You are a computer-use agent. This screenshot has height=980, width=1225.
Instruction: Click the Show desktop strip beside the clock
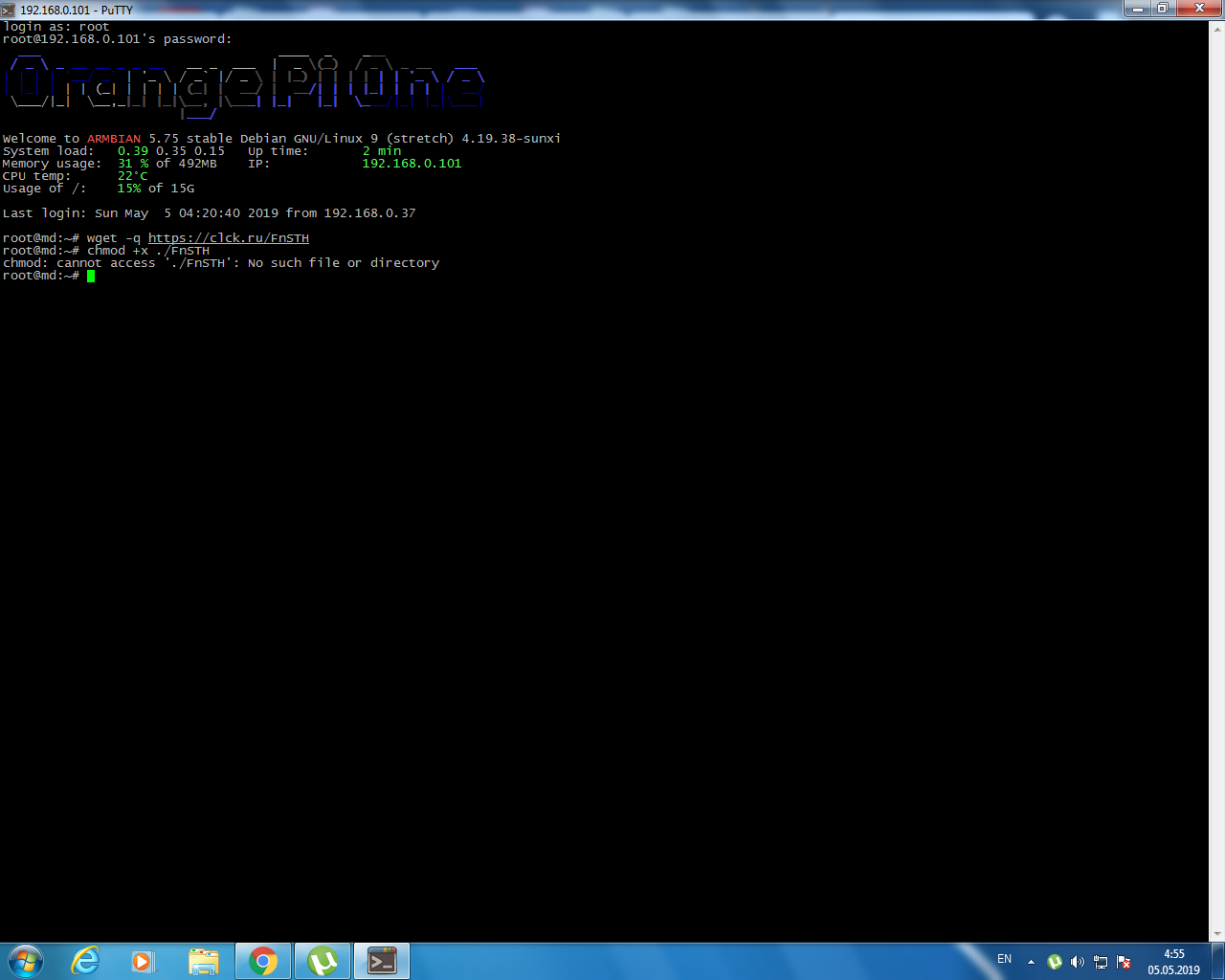click(x=1217, y=961)
